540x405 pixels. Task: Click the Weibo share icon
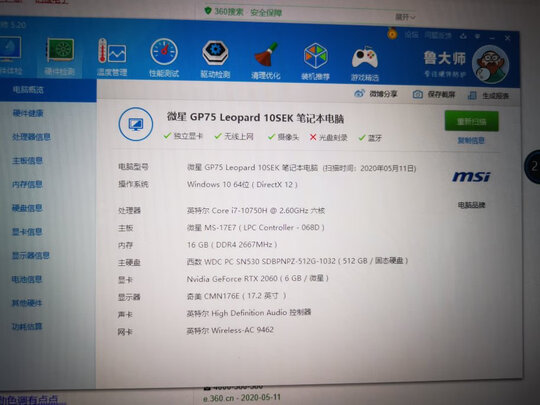pyautogui.click(x=360, y=93)
